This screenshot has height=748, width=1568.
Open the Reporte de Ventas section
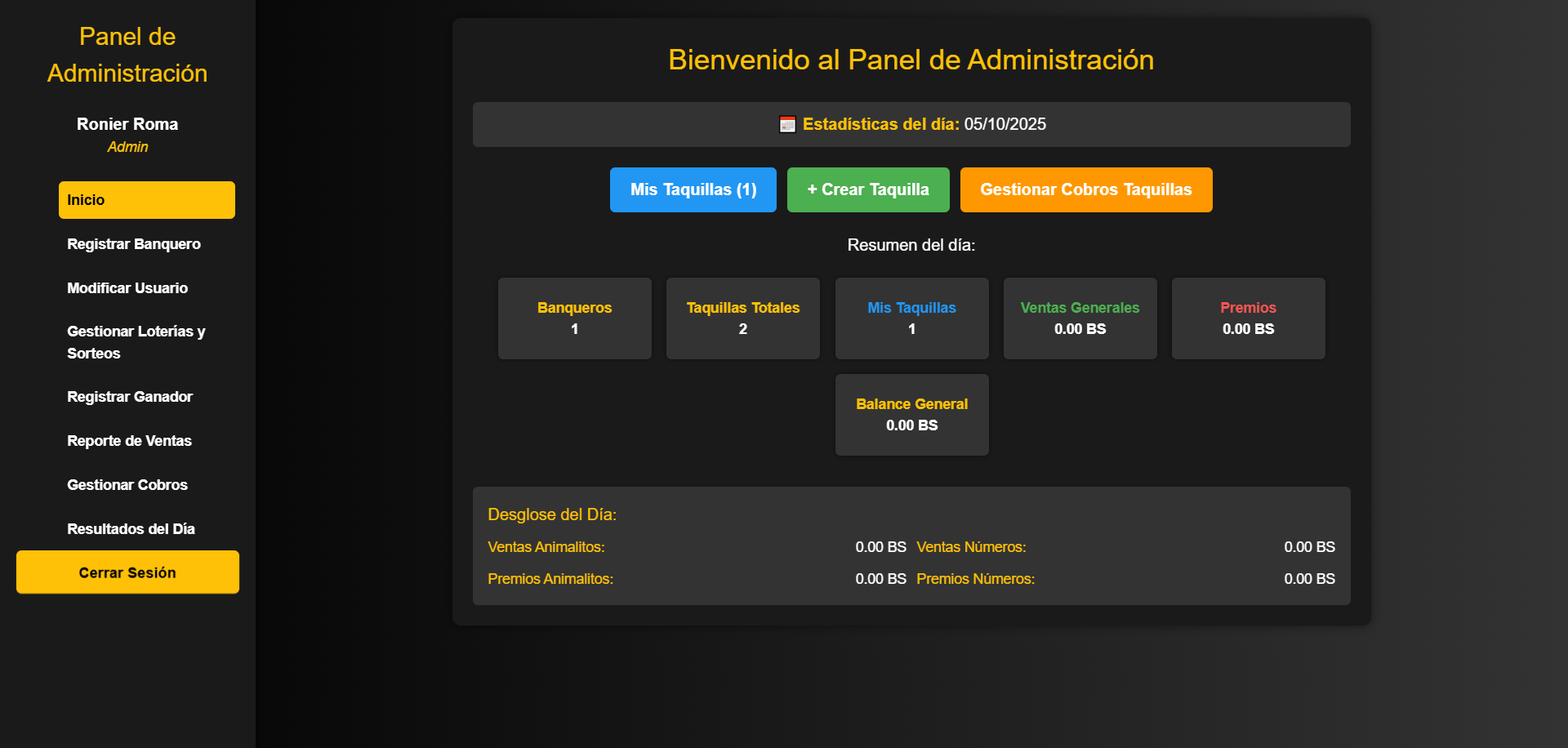(x=129, y=441)
